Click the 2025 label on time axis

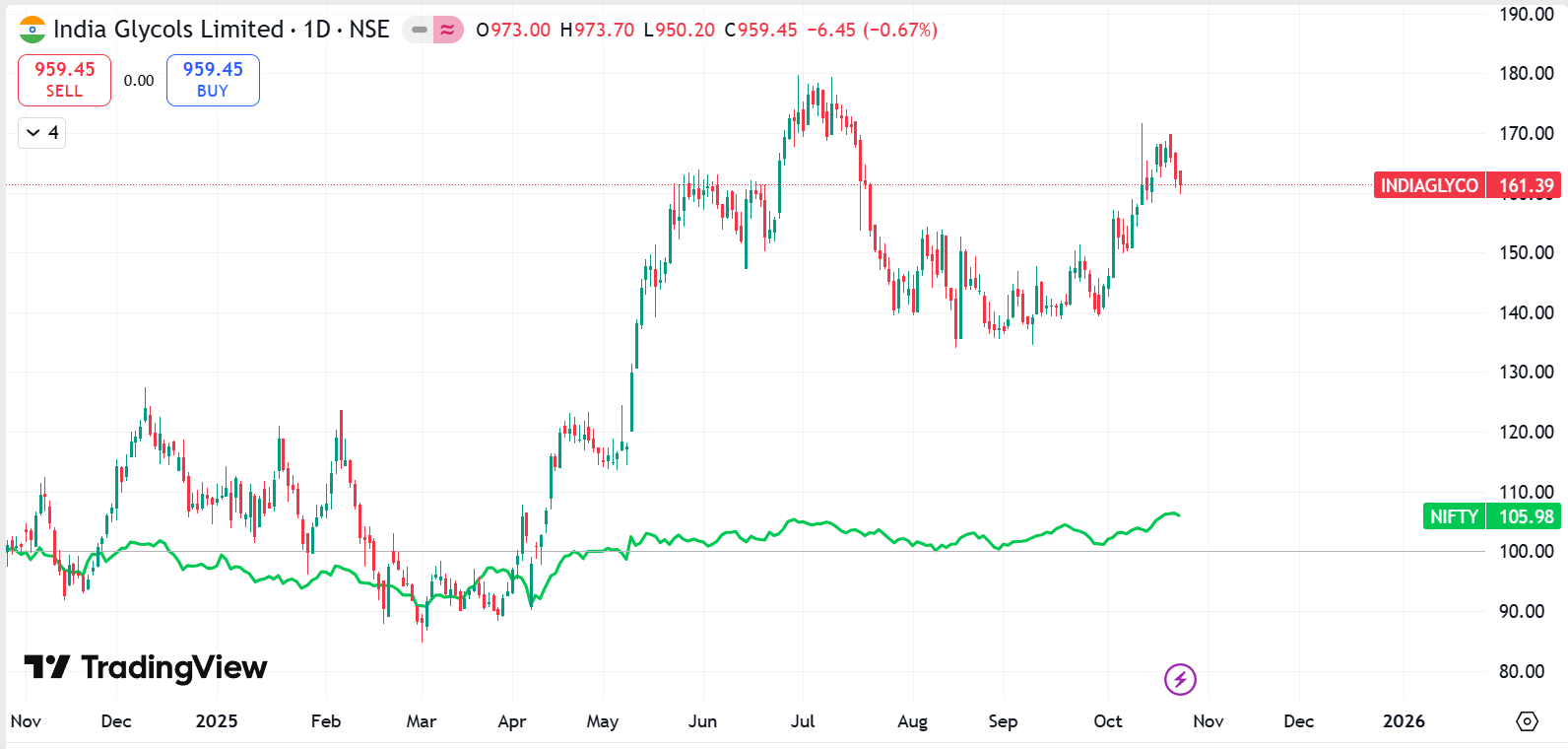[217, 721]
